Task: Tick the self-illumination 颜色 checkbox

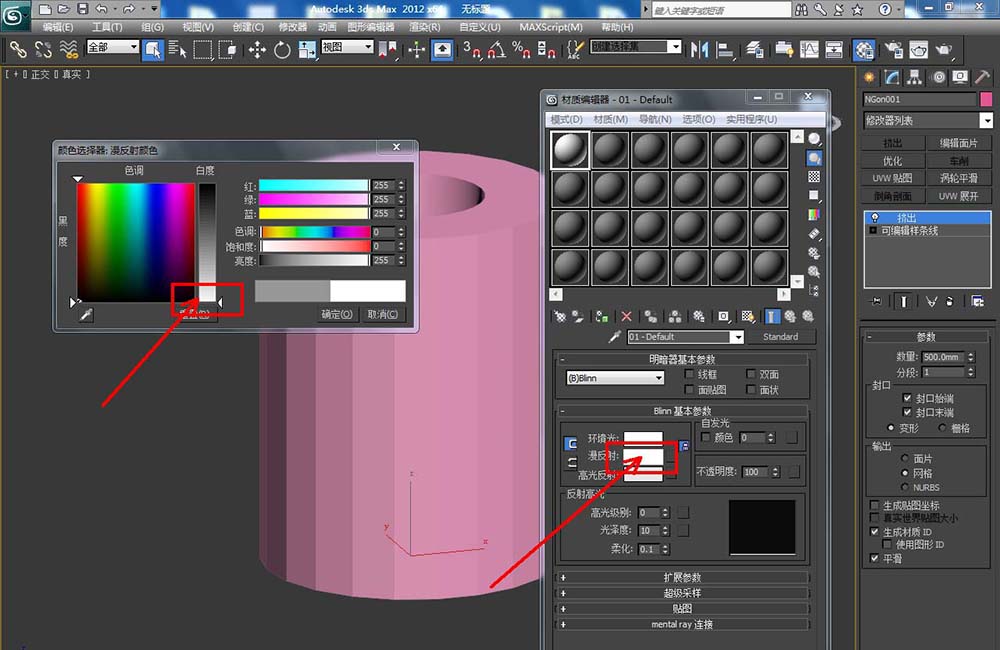Action: pos(705,437)
